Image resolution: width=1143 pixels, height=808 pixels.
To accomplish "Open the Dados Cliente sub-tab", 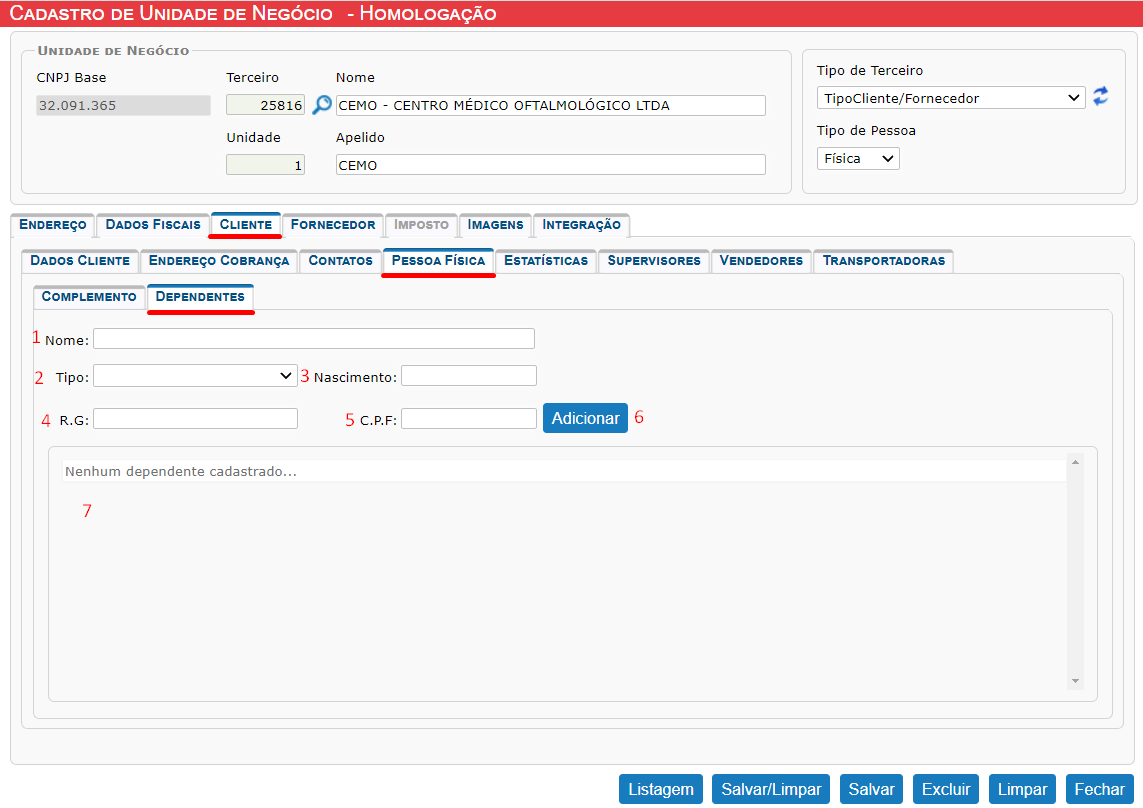I will point(80,260).
